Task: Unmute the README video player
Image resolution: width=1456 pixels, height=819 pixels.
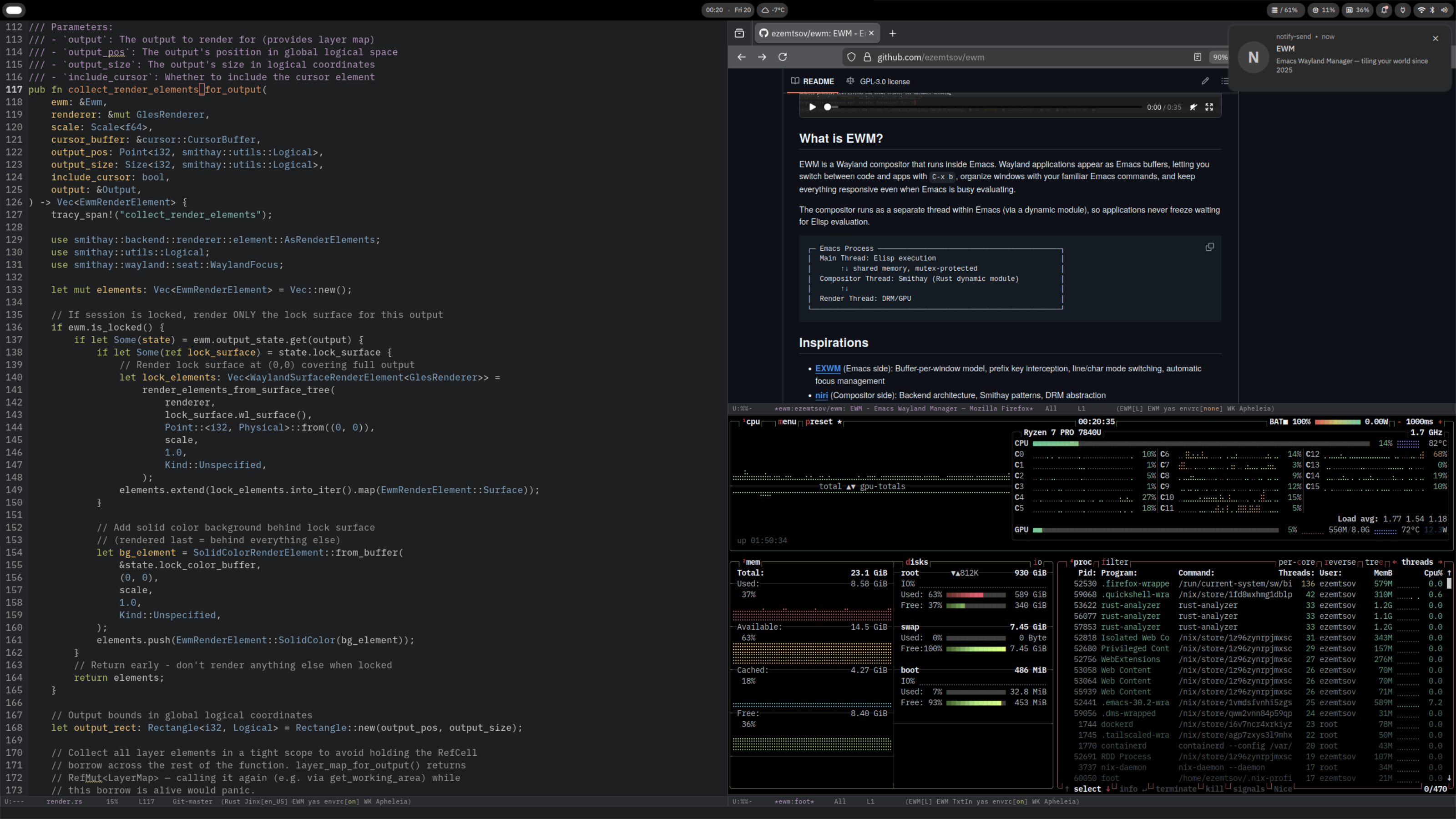Action: 1193,107
